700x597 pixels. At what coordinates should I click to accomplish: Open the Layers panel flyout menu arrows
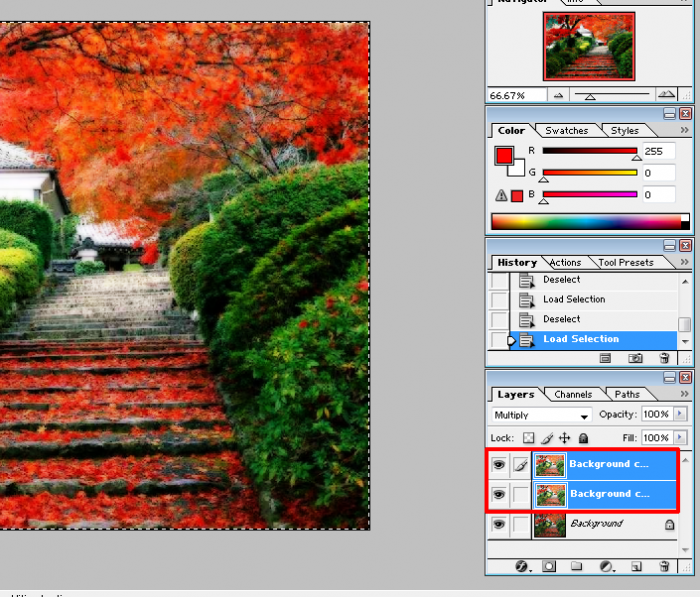pos(684,394)
